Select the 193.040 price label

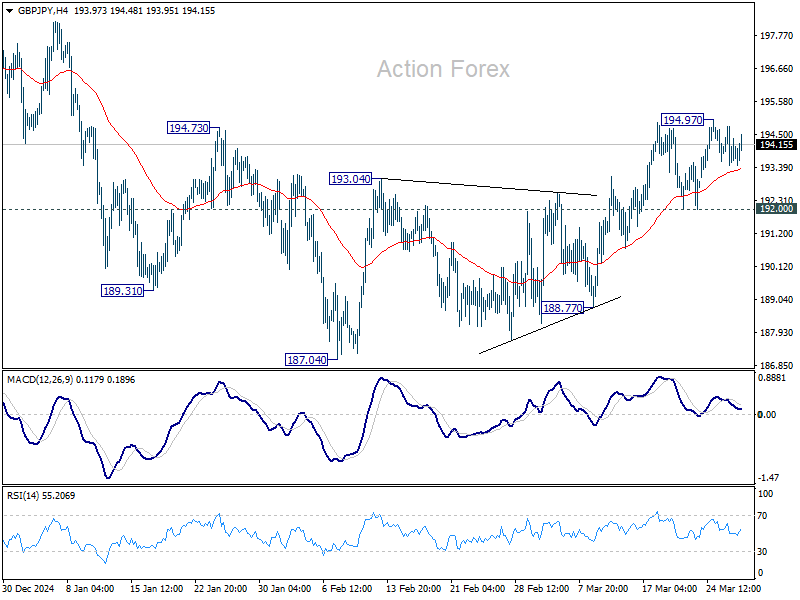350,179
